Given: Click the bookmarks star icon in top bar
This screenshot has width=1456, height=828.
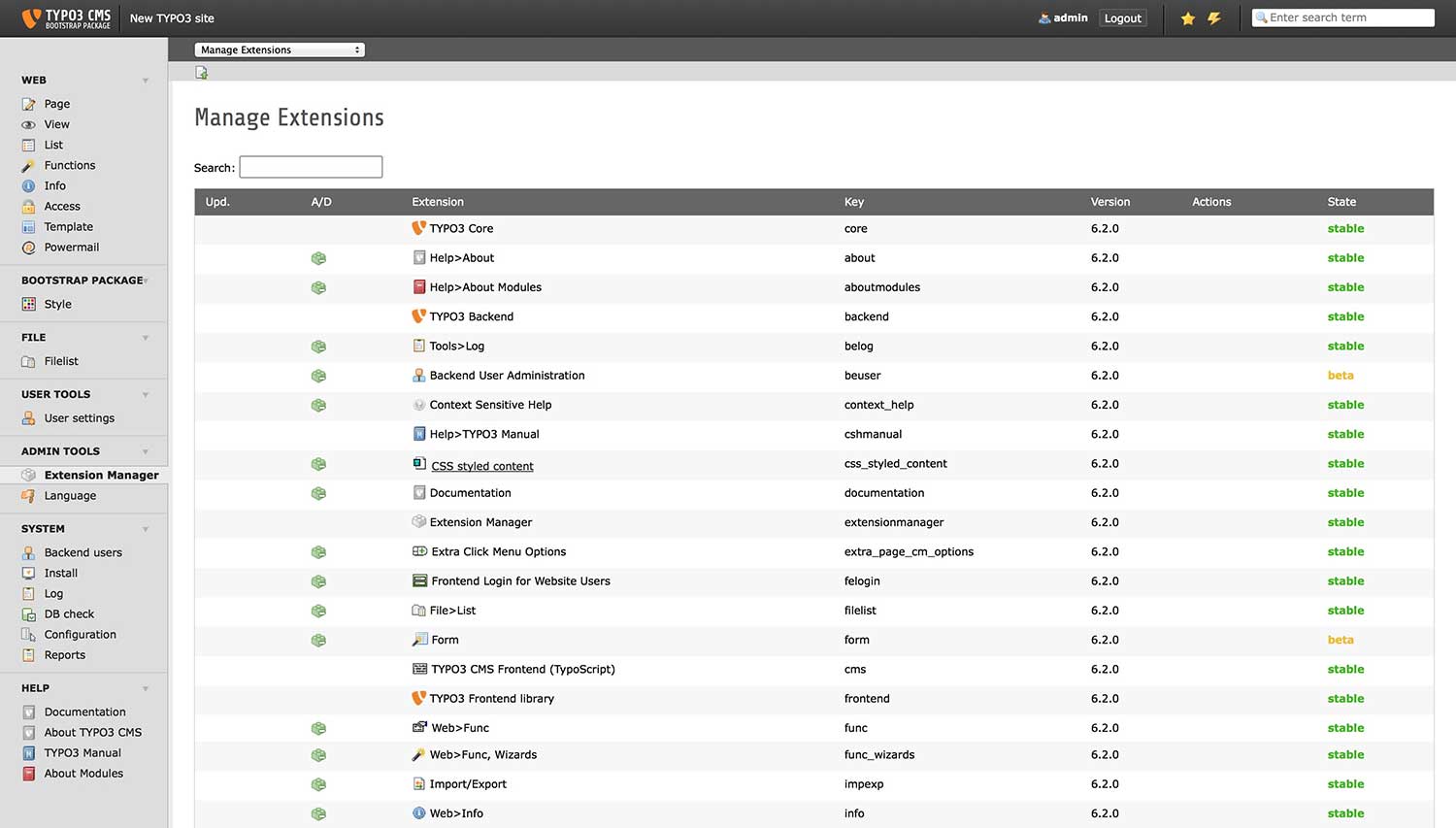Looking at the screenshot, I should (1187, 18).
